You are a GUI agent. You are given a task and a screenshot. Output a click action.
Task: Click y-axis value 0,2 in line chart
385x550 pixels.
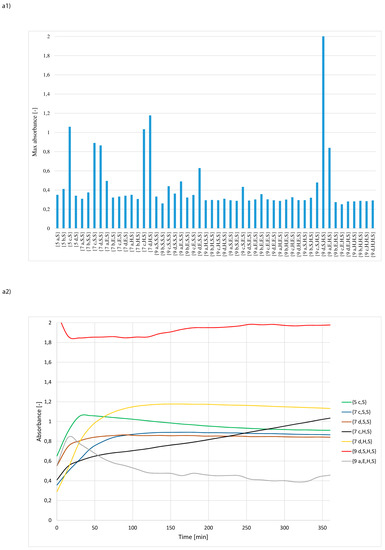pos(48,501)
